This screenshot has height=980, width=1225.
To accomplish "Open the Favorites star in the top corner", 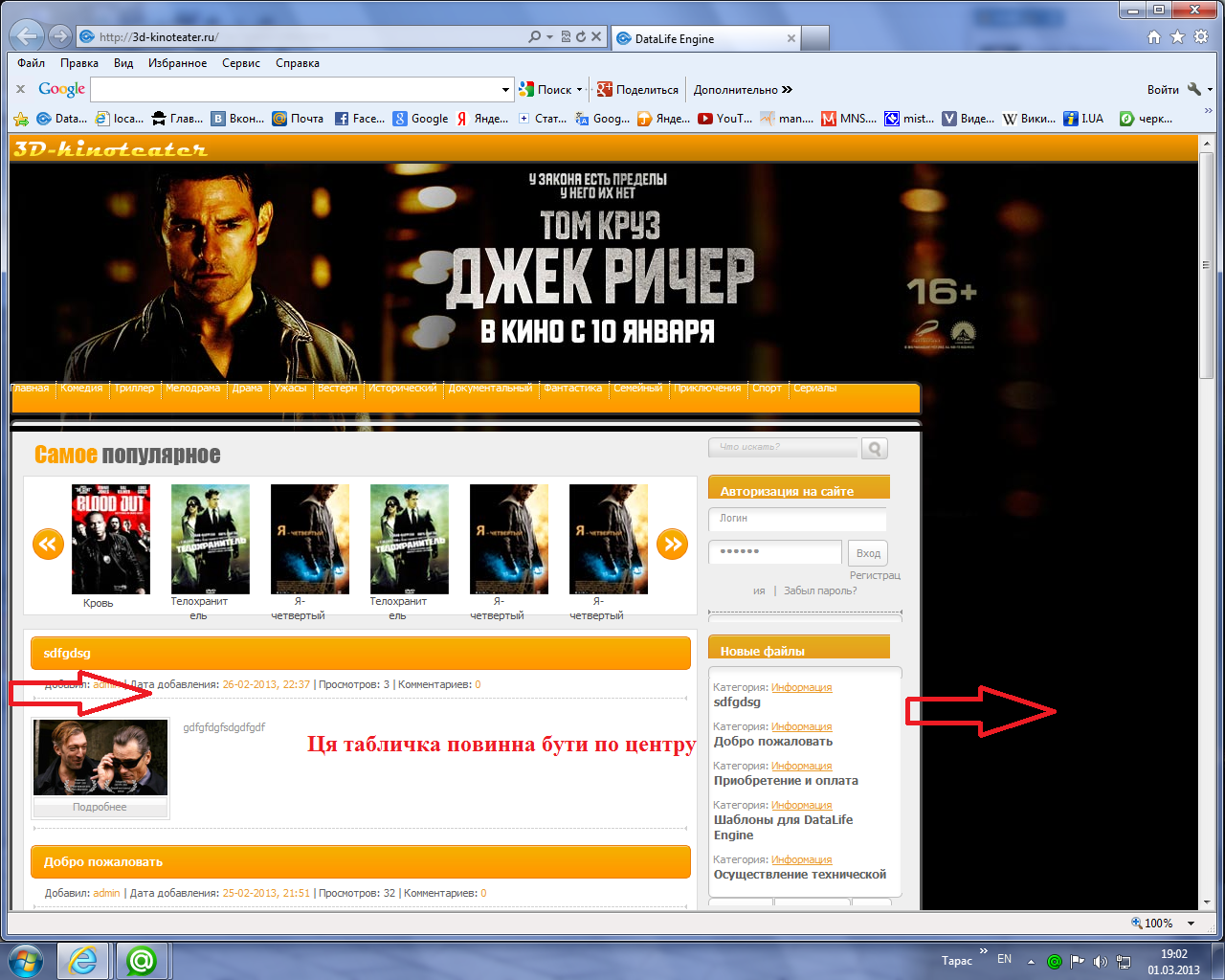I will pos(1177,37).
